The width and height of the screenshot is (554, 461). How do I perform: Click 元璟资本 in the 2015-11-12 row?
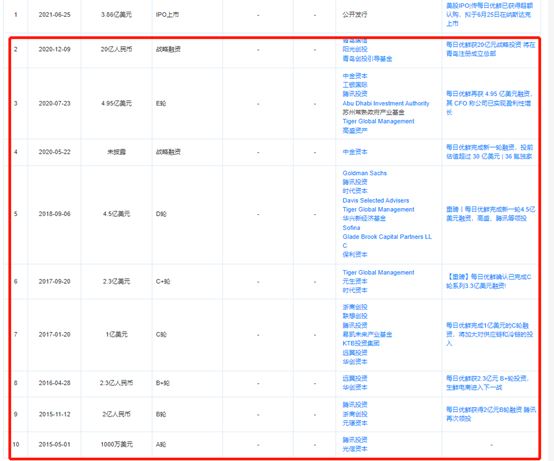coord(355,423)
